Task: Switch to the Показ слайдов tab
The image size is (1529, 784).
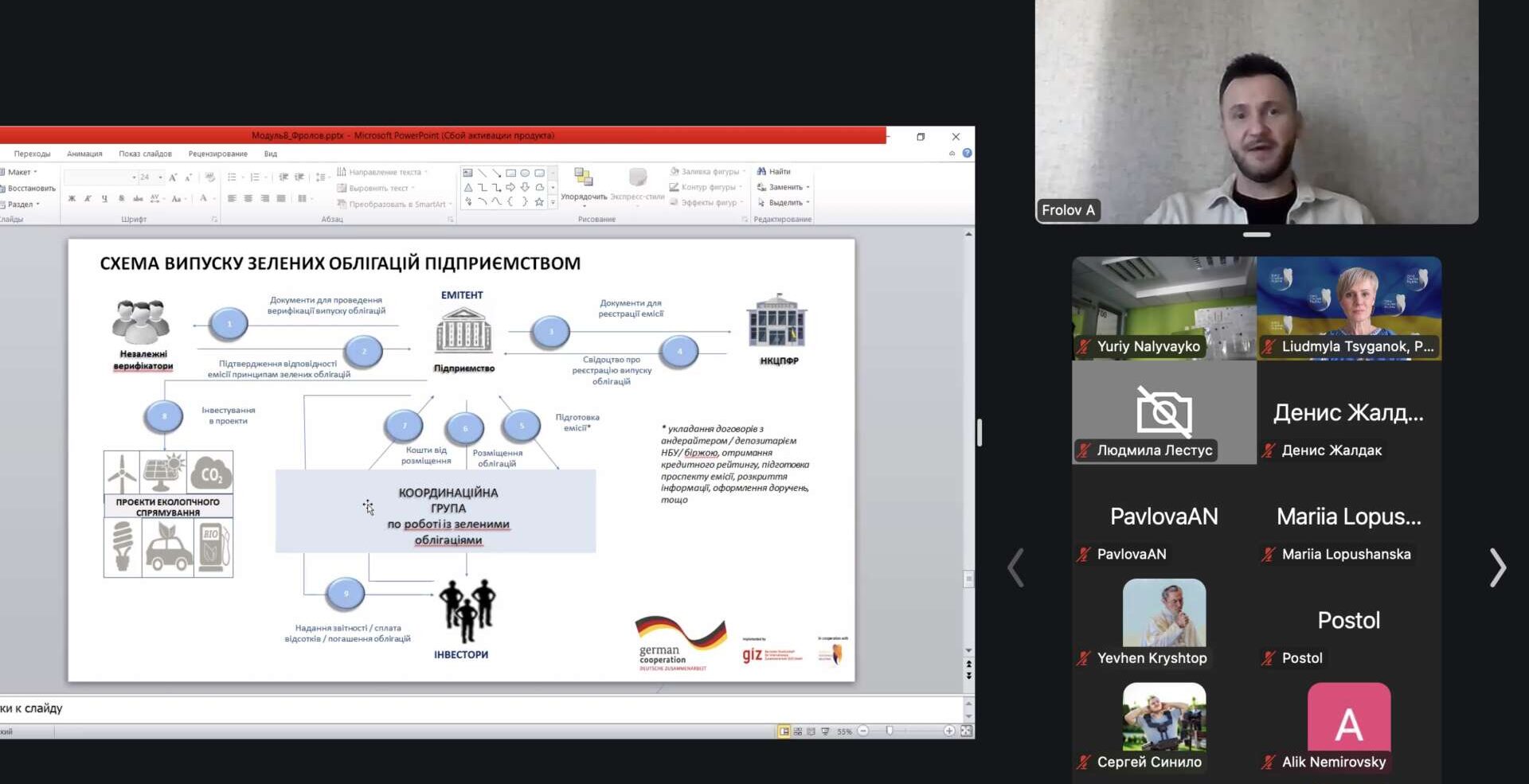Action: coord(145,154)
